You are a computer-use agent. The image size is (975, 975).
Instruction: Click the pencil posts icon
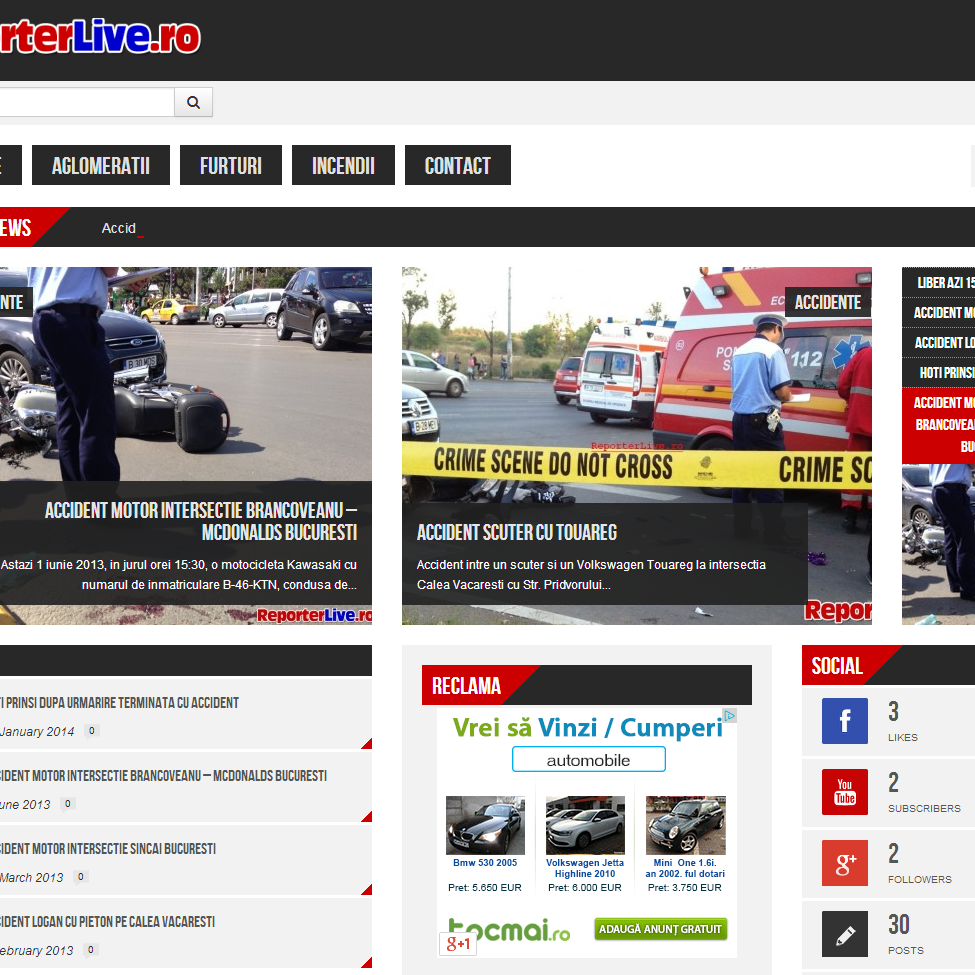(844, 934)
